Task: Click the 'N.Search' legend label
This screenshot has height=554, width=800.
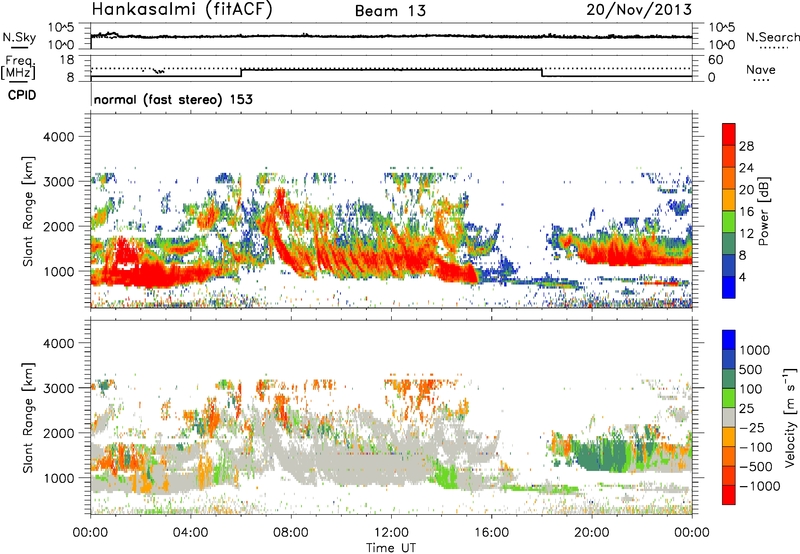Action: (773, 37)
